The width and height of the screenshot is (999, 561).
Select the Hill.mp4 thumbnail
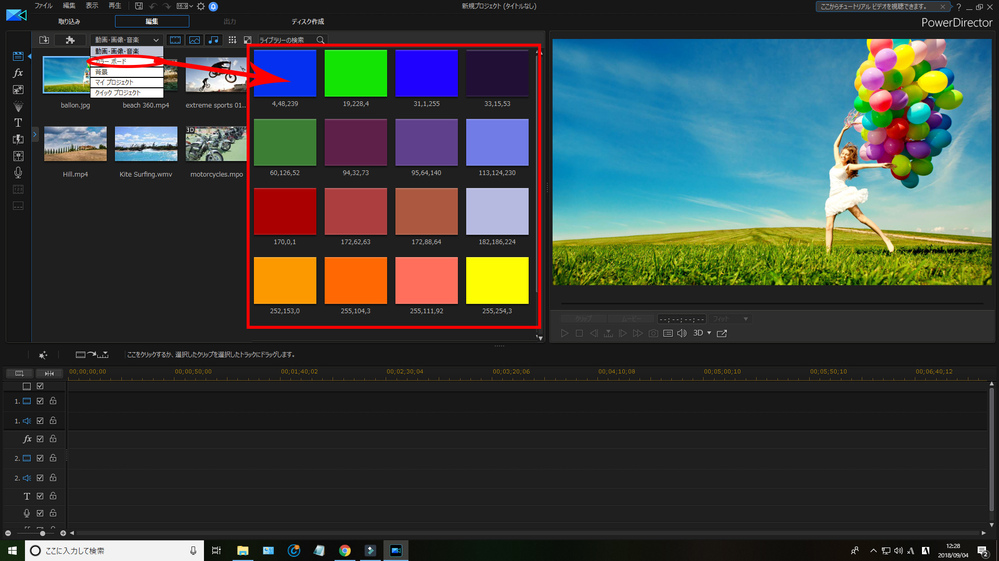click(75, 143)
